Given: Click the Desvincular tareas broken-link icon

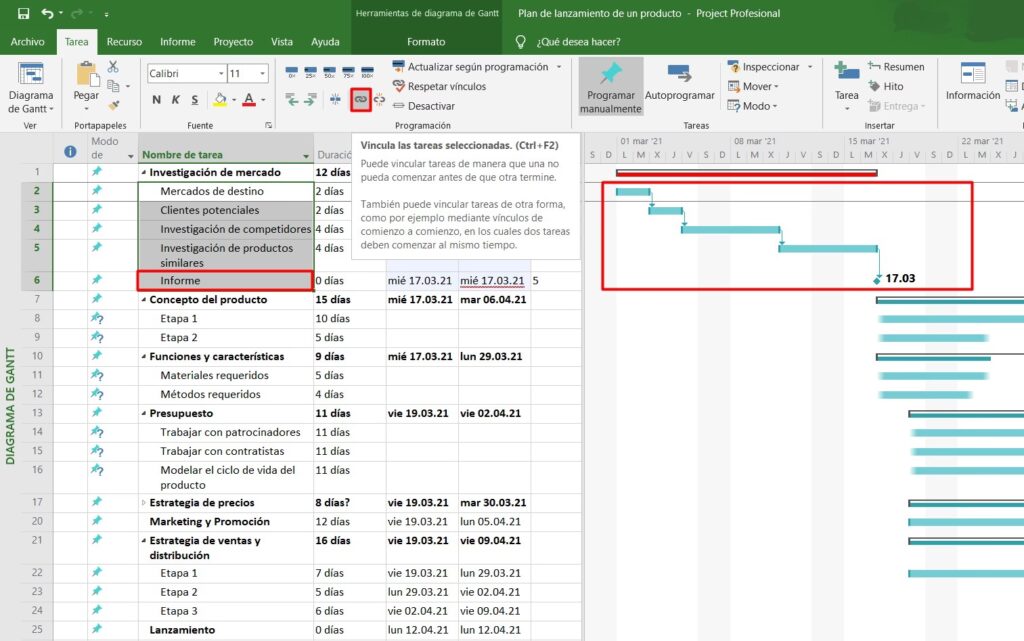Looking at the screenshot, I should pos(380,99).
